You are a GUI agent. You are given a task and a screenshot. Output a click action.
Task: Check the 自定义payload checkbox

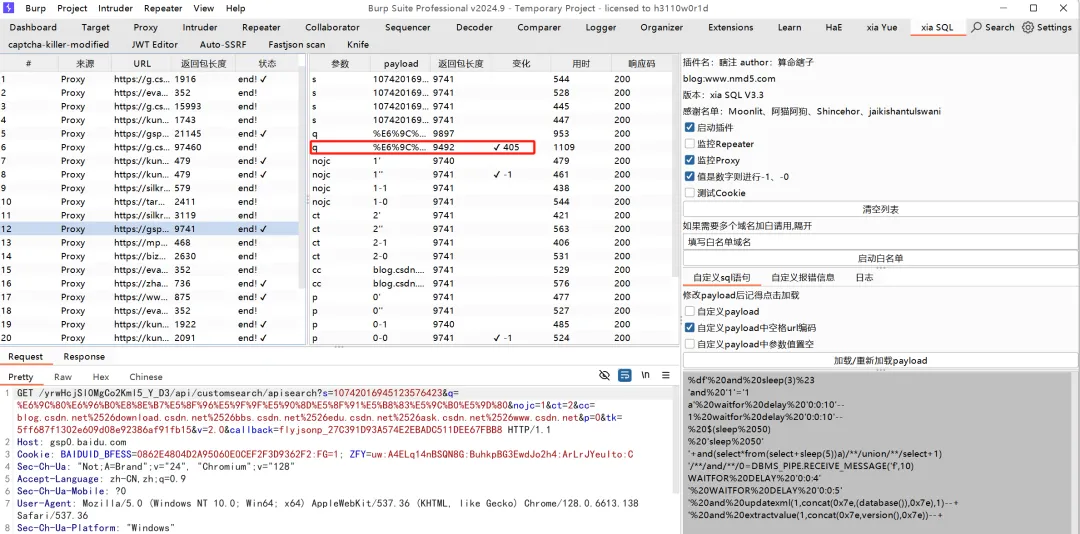click(689, 311)
